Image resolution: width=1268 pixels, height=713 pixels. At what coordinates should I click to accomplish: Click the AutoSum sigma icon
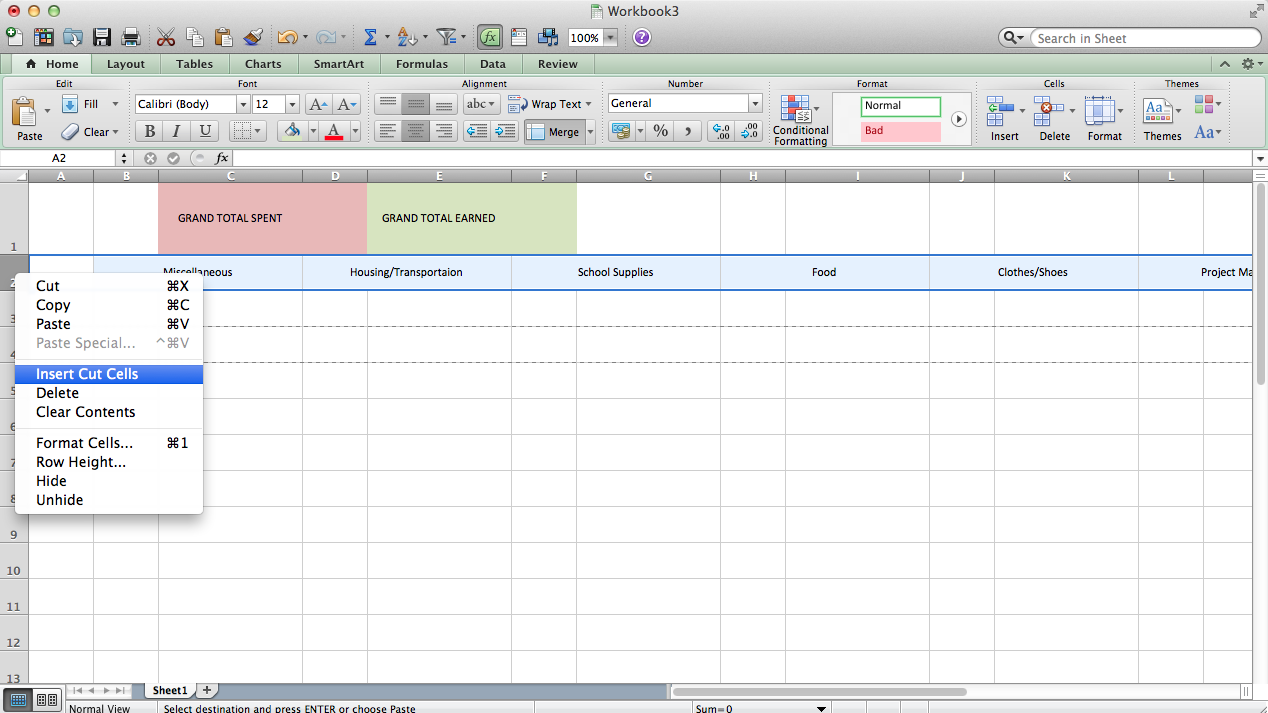[x=370, y=37]
